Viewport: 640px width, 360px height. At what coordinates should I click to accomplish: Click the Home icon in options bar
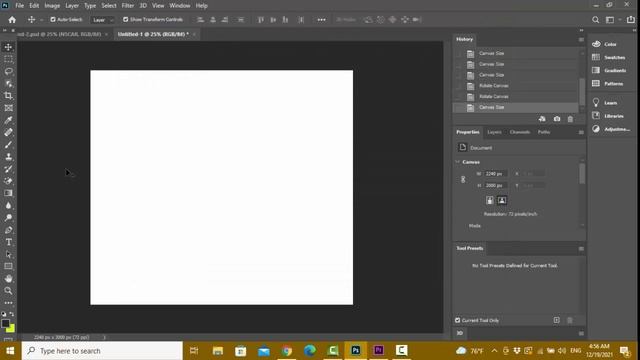click(x=12, y=20)
